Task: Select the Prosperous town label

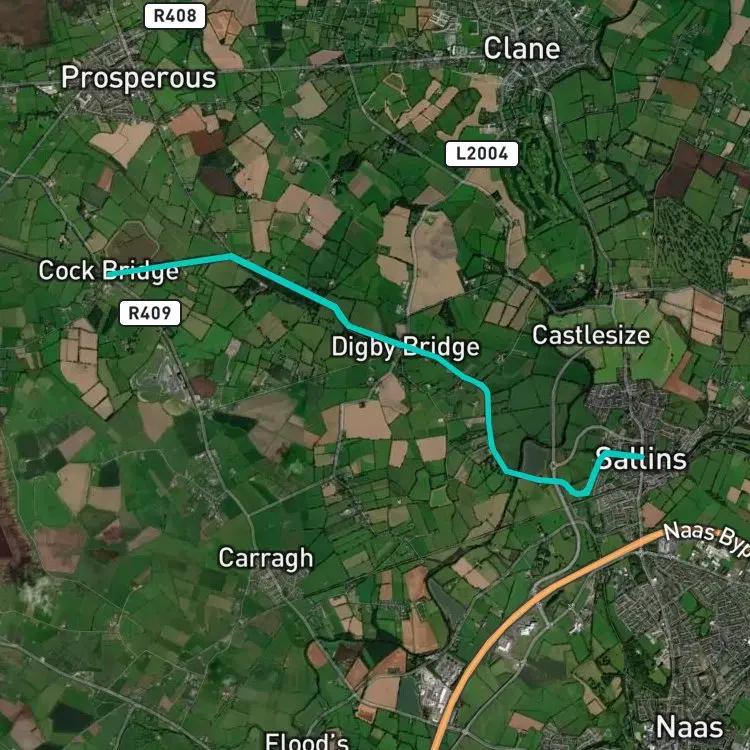Action: 139,78
